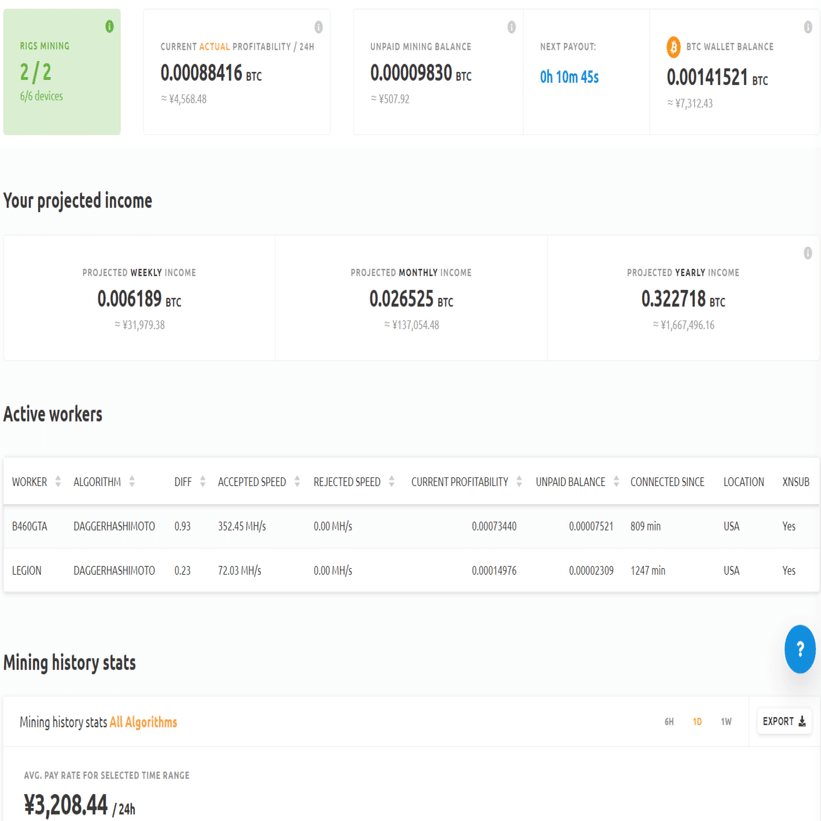Switch to the 6H time range tab
The width and height of the screenshot is (821, 821).
pos(667,720)
